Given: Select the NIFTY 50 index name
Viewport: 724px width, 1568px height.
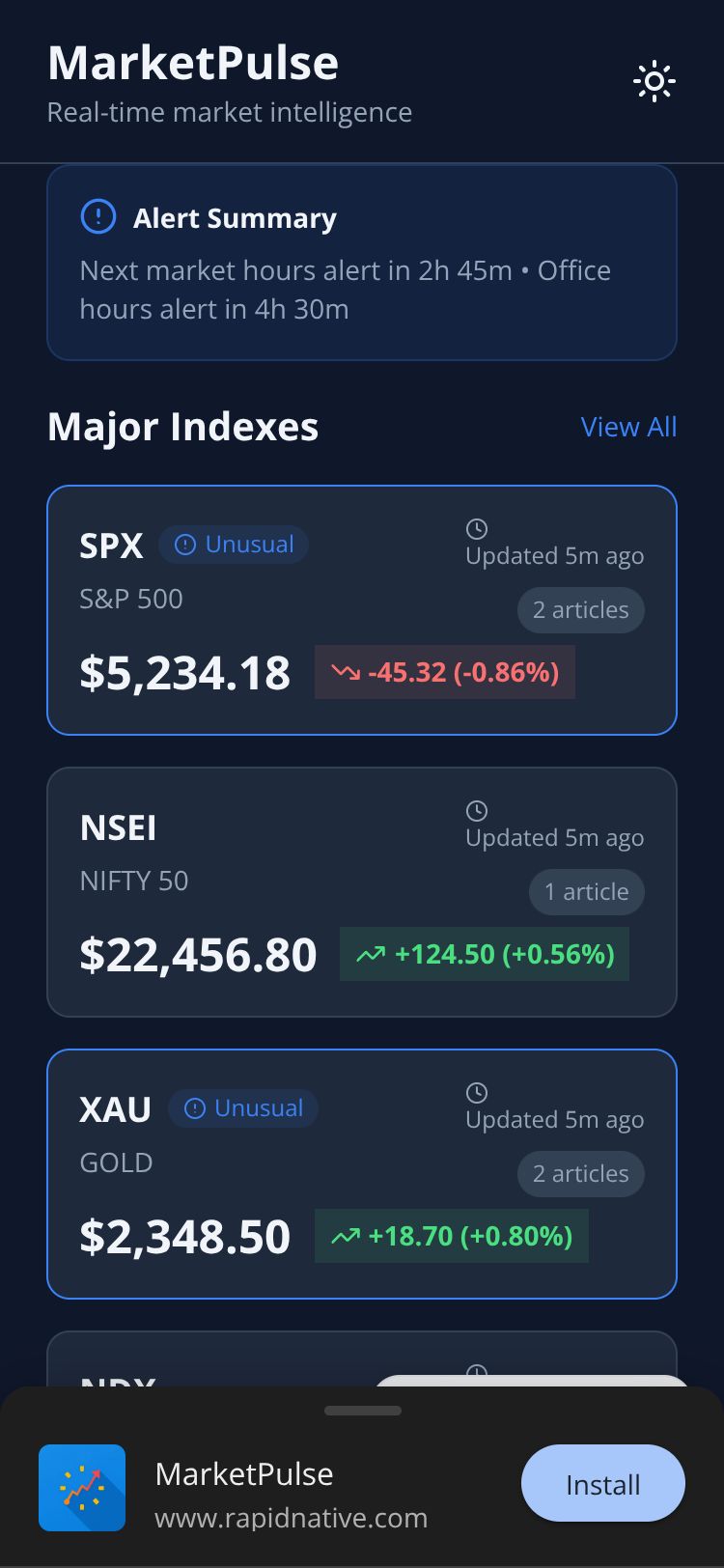Looking at the screenshot, I should click(134, 881).
